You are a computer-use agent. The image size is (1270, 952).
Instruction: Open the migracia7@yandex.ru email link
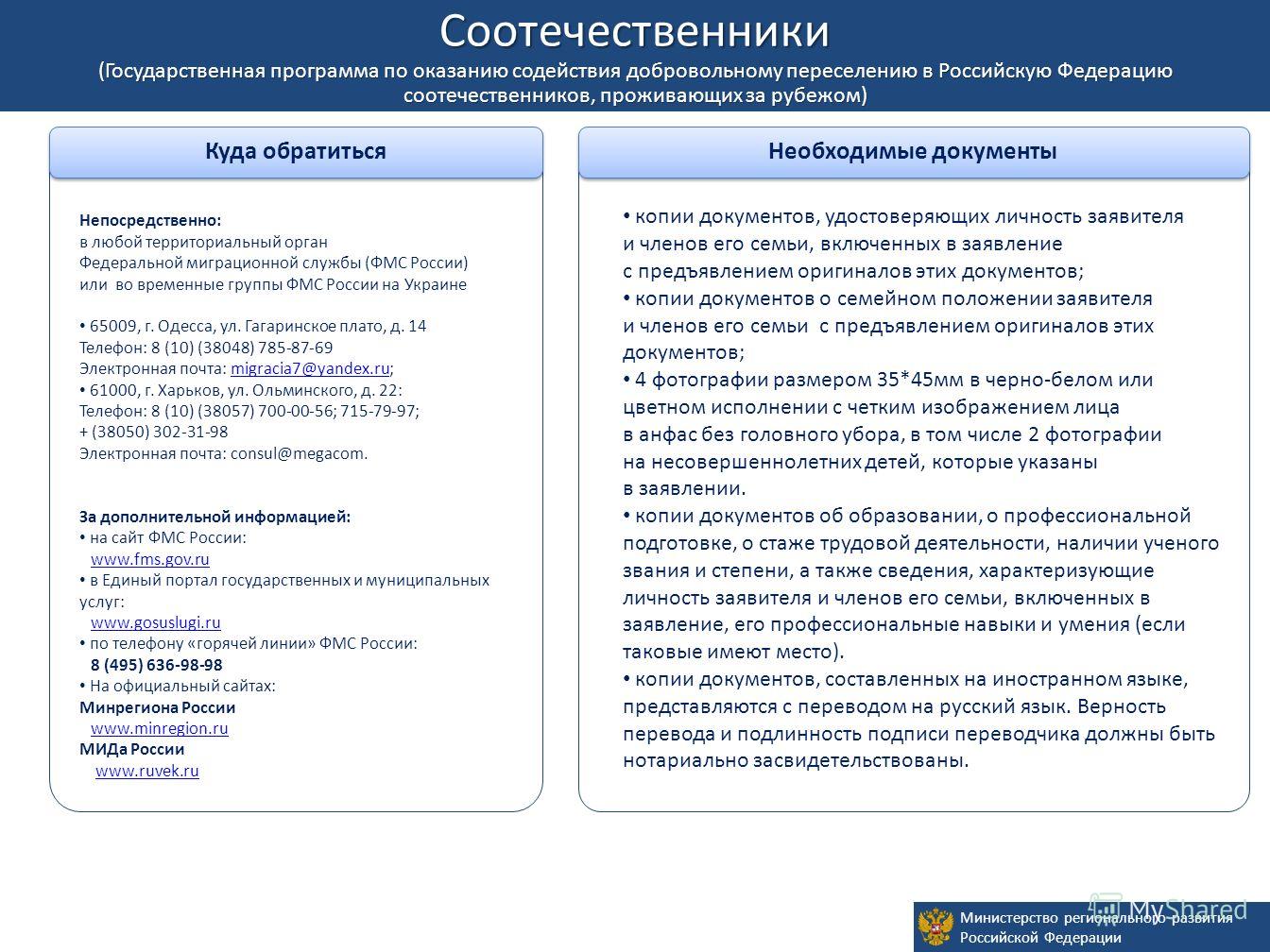310,368
